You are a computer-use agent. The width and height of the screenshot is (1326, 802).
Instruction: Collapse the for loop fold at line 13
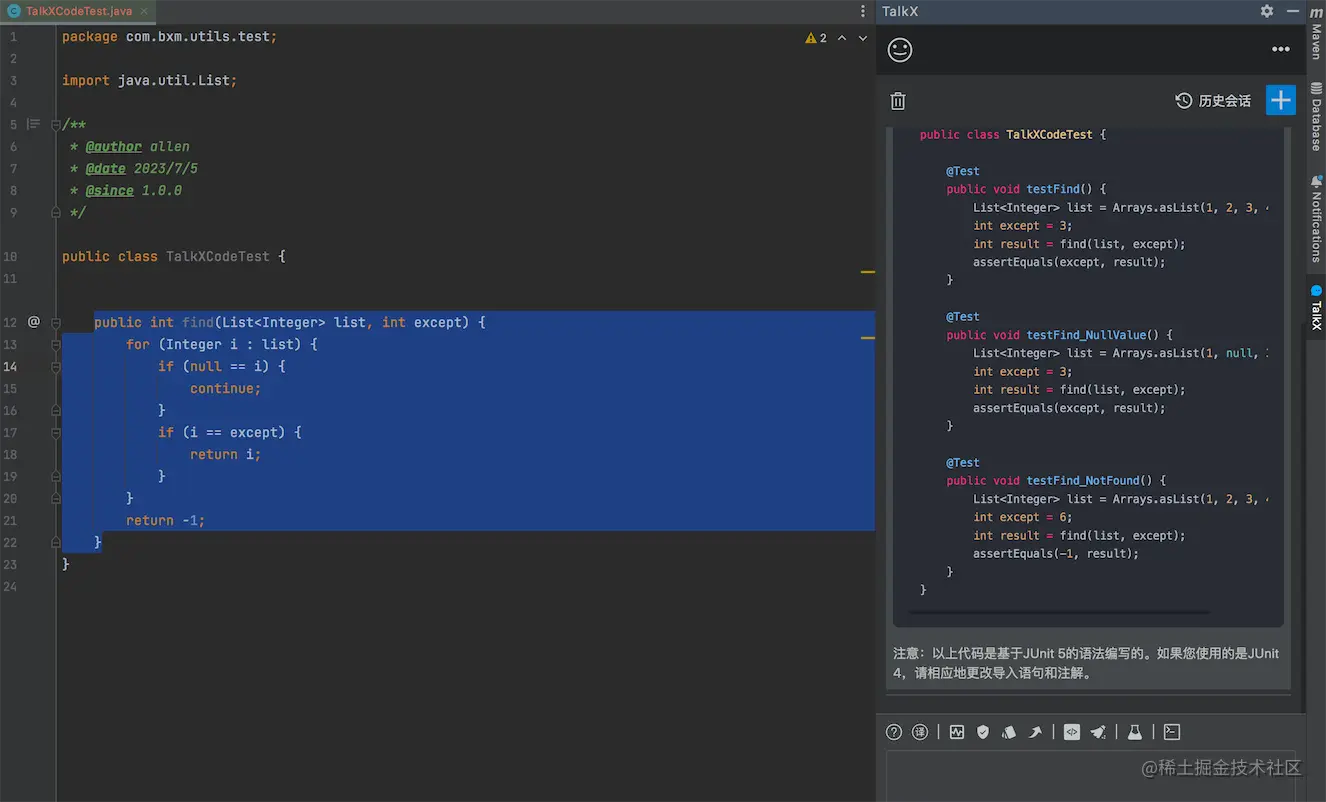(56, 344)
